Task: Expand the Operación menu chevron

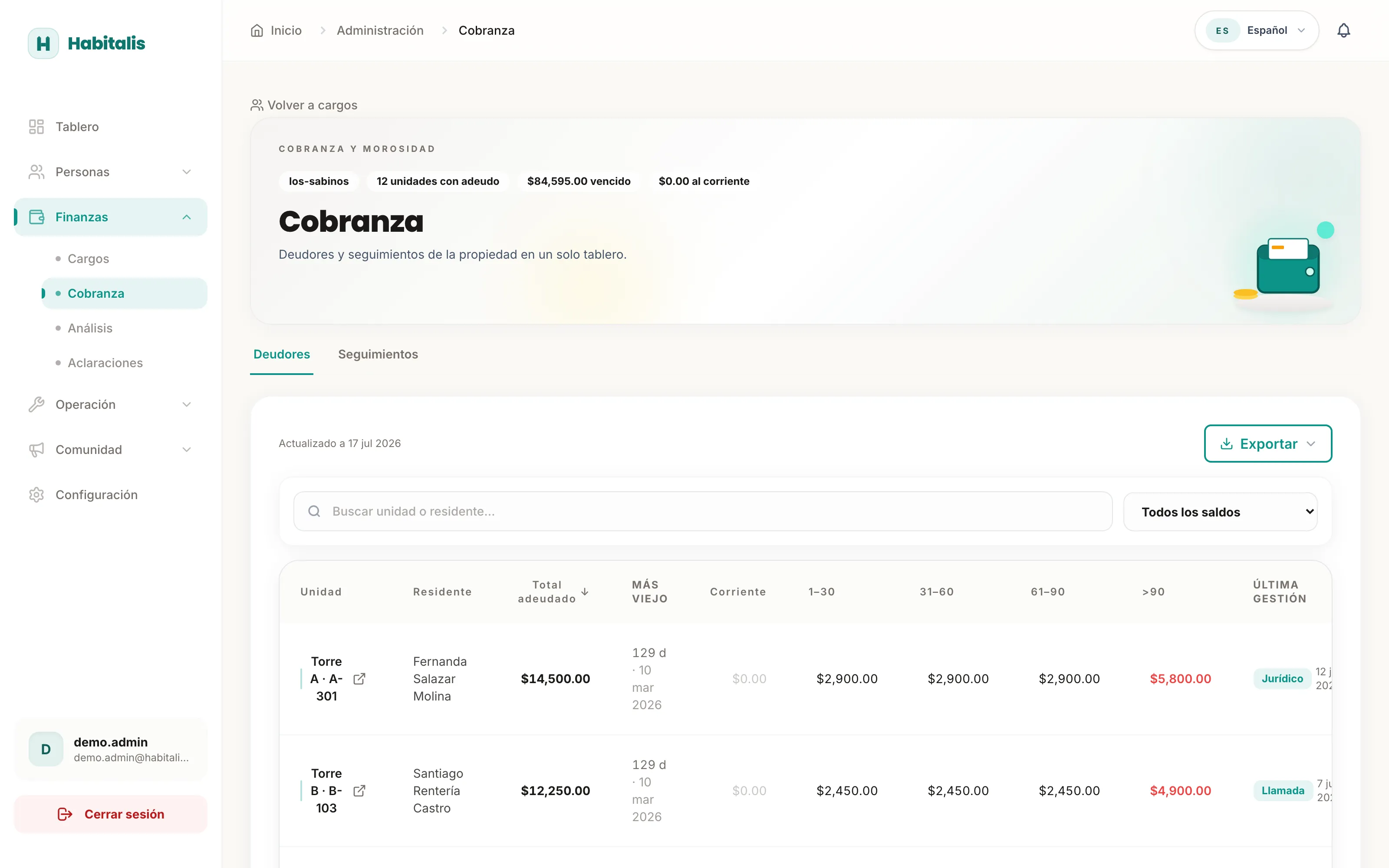Action: [187, 405]
